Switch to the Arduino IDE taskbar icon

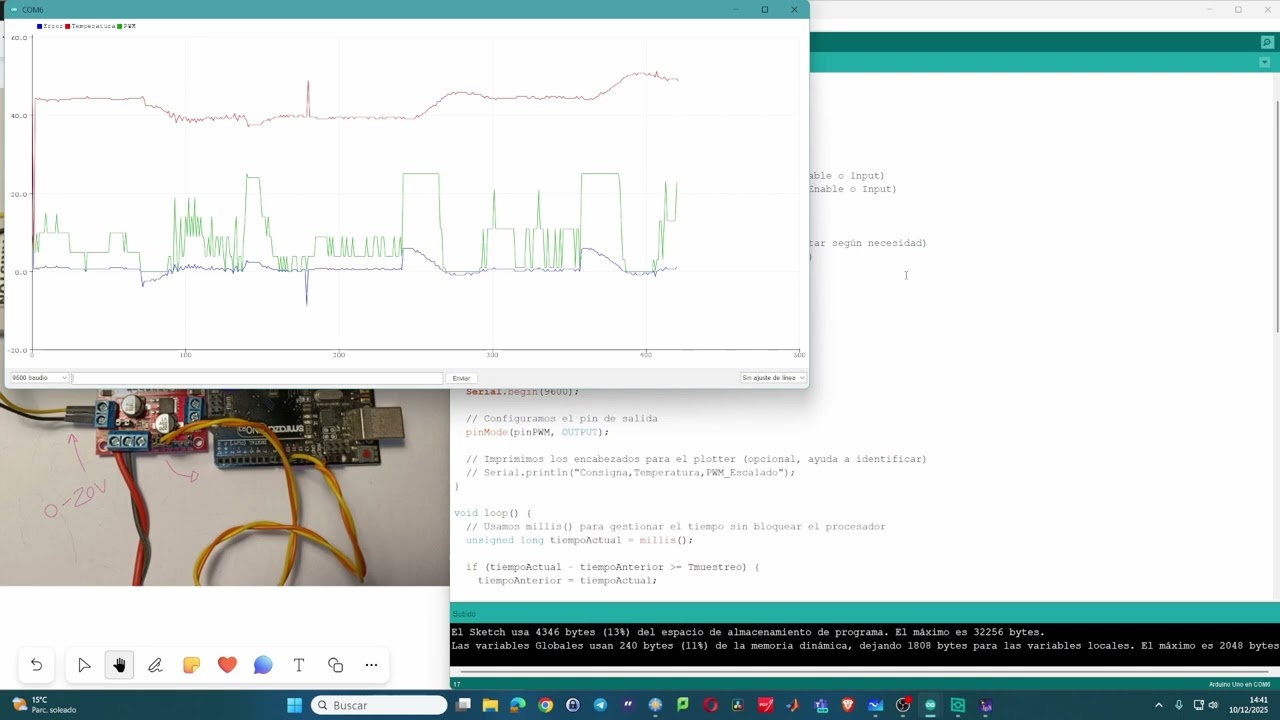(x=931, y=705)
